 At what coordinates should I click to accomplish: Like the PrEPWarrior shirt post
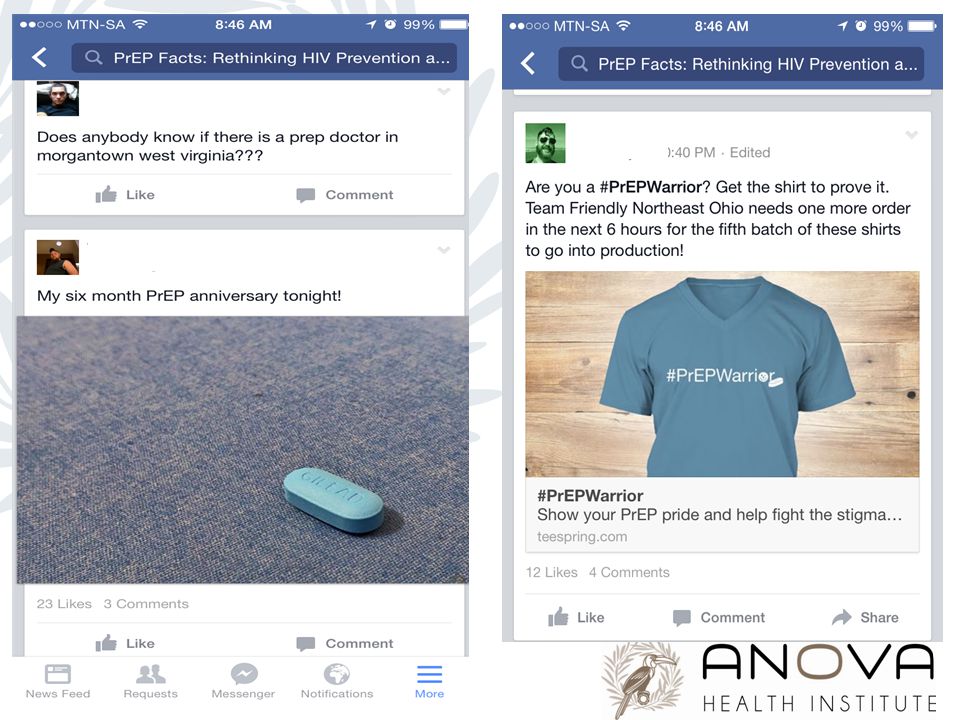(x=576, y=617)
